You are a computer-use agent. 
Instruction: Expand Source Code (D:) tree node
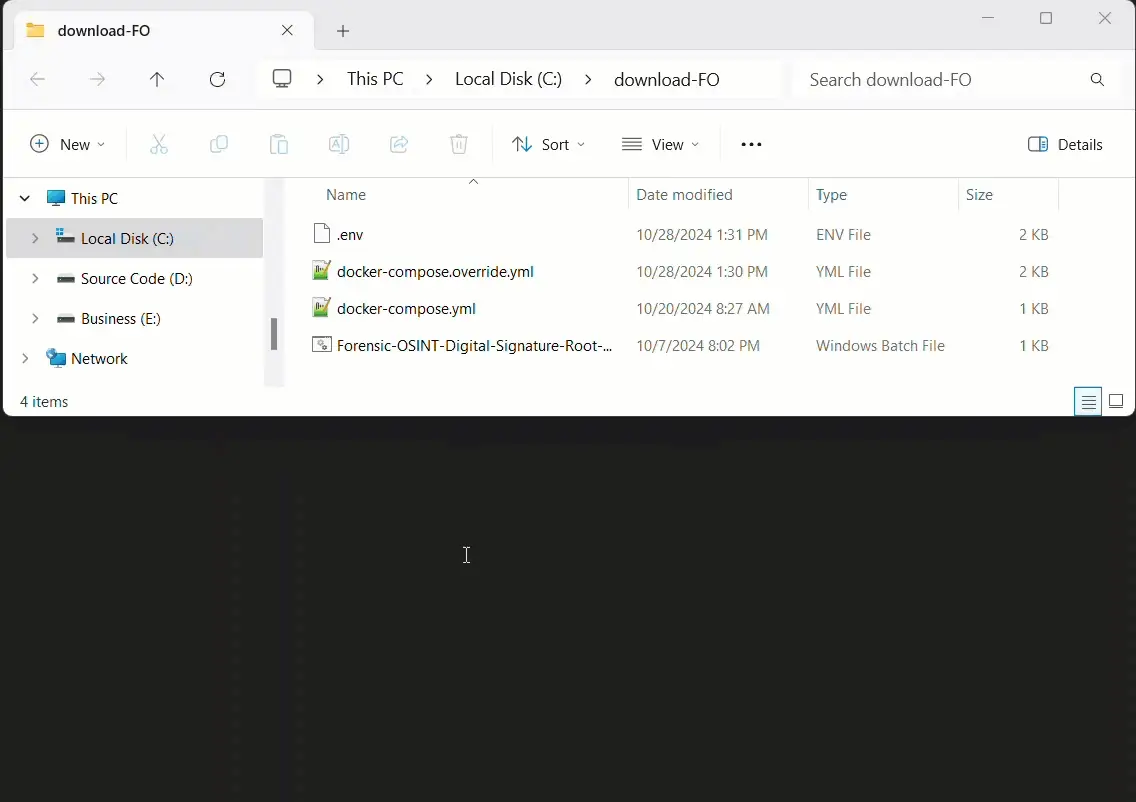[35, 278]
